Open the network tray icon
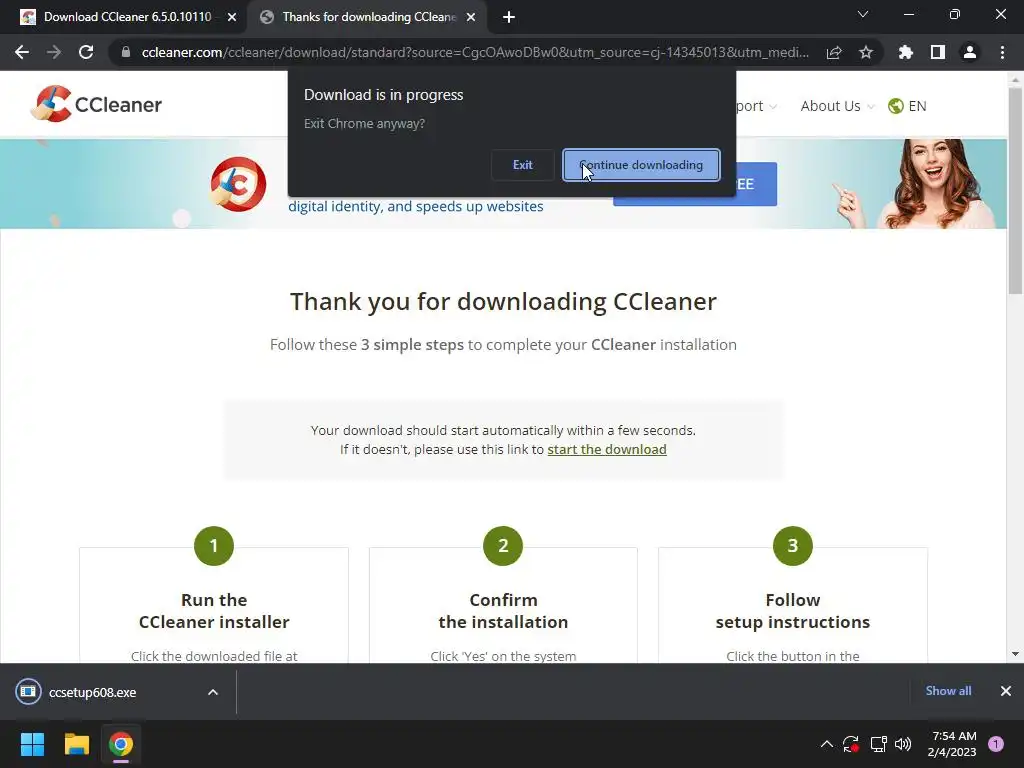The image size is (1024, 768). click(878, 744)
